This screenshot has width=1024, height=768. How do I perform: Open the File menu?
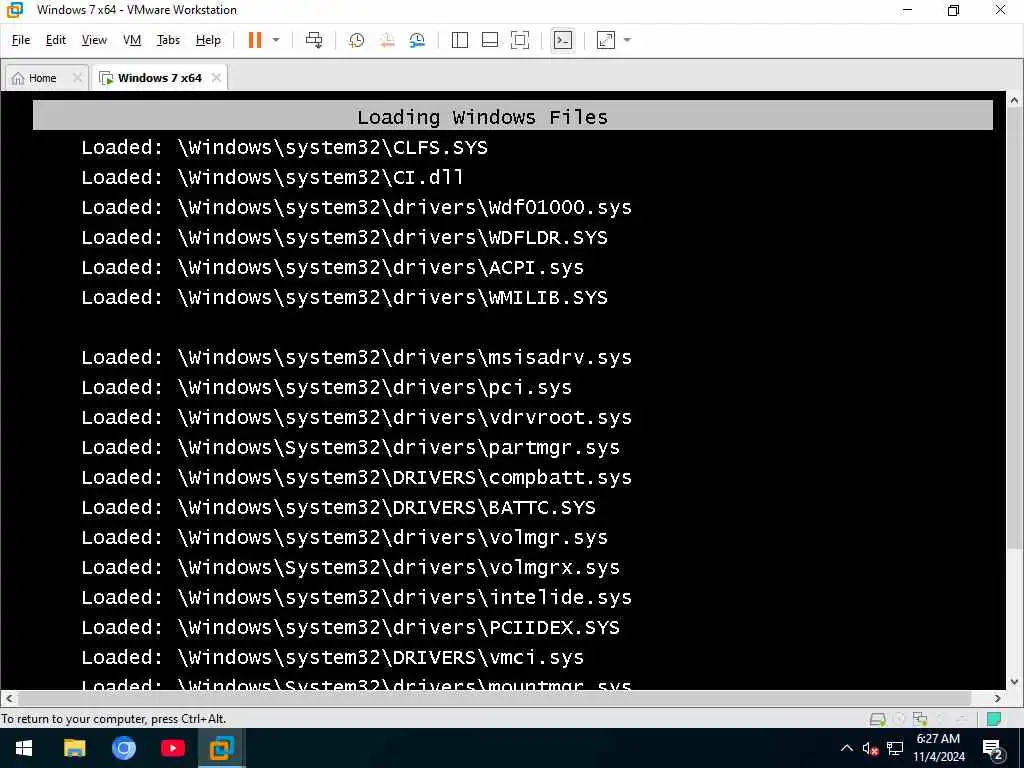click(21, 40)
